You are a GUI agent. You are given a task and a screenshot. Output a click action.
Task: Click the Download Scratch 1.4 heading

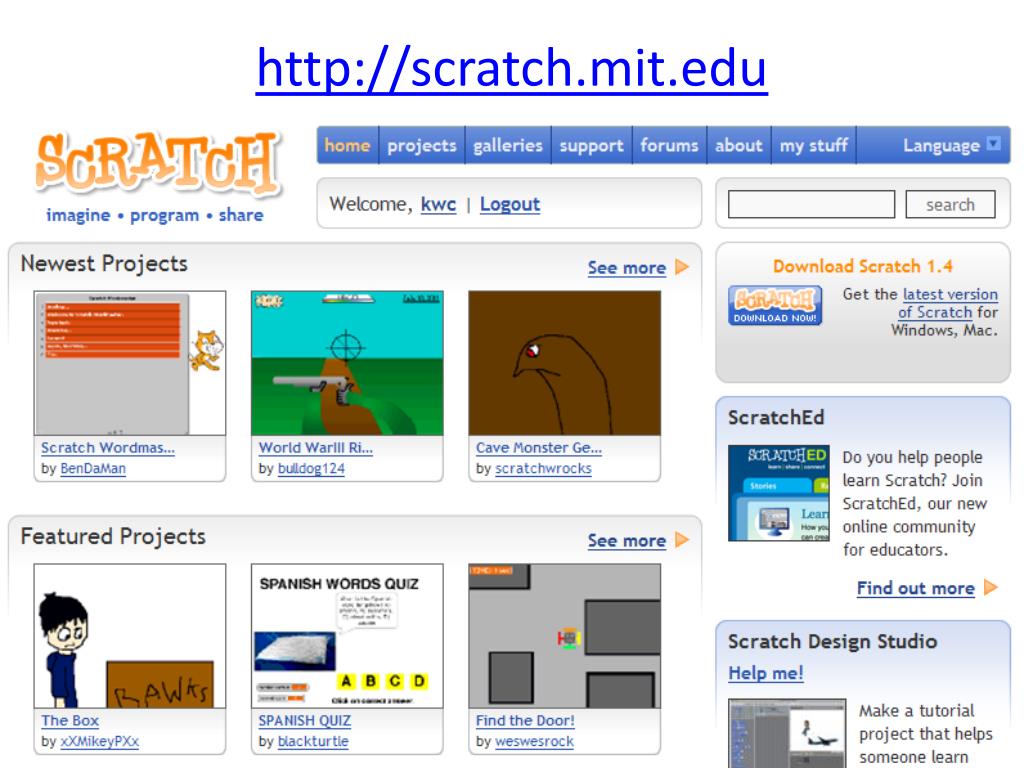coord(863,266)
